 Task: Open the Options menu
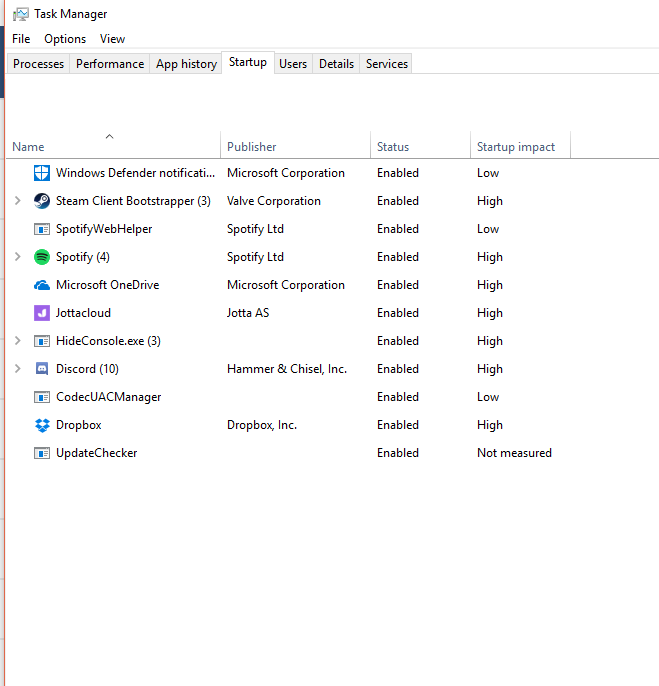tap(65, 39)
